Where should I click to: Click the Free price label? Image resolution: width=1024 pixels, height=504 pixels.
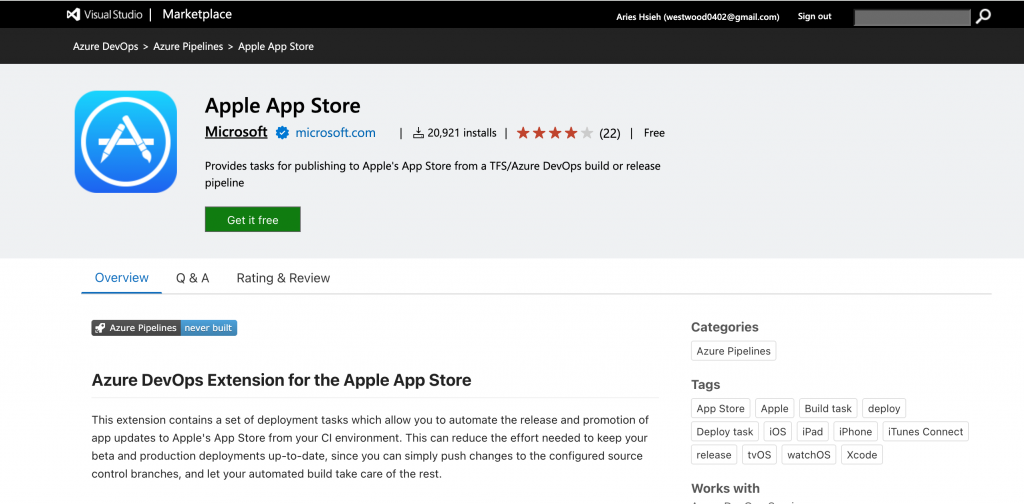[x=654, y=133]
